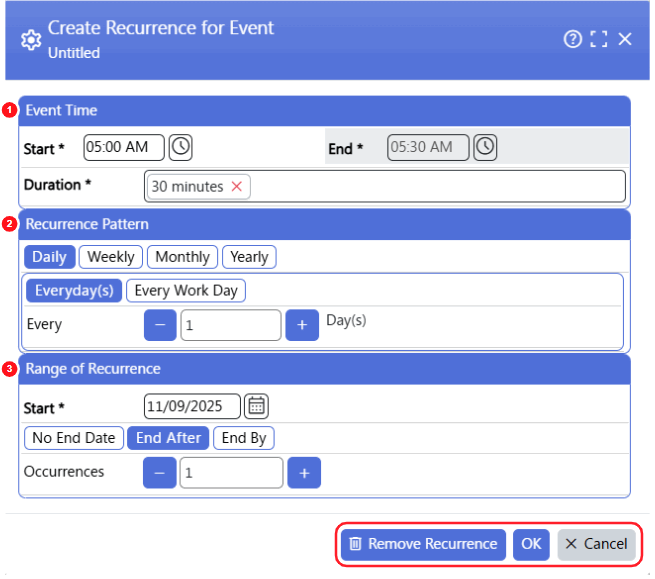Open the End time clock picker
The height and width of the screenshot is (579, 655).
pos(485,147)
